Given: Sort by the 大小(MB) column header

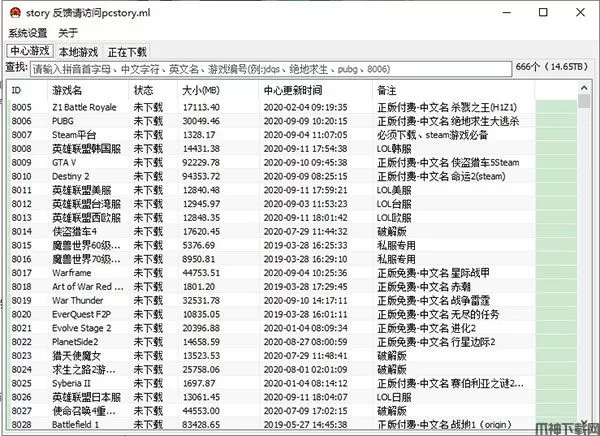Looking at the screenshot, I should pos(218,90).
